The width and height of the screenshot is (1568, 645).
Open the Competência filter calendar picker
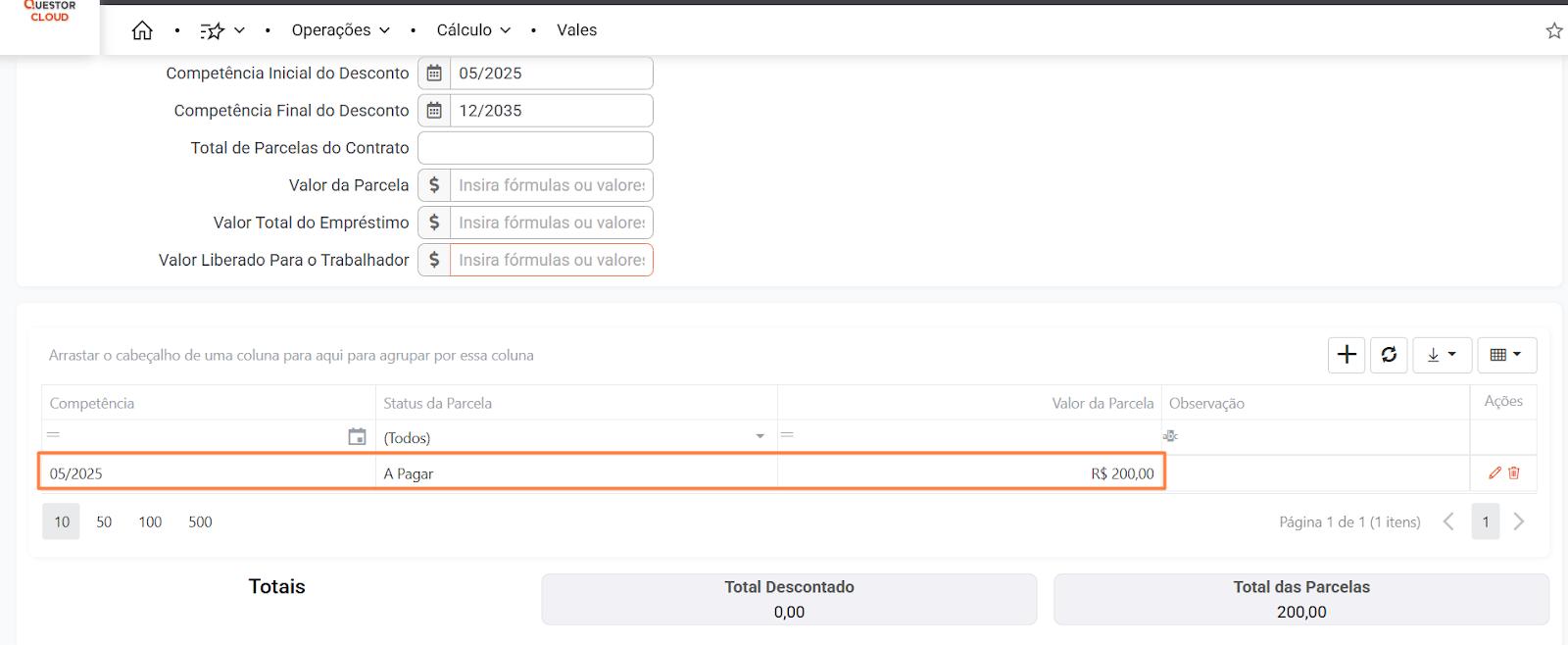pos(357,437)
